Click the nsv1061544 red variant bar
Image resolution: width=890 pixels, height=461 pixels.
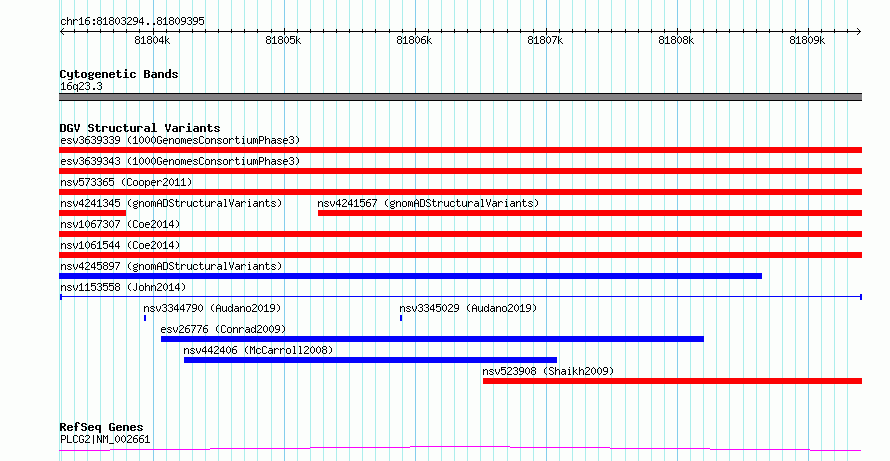pos(460,255)
